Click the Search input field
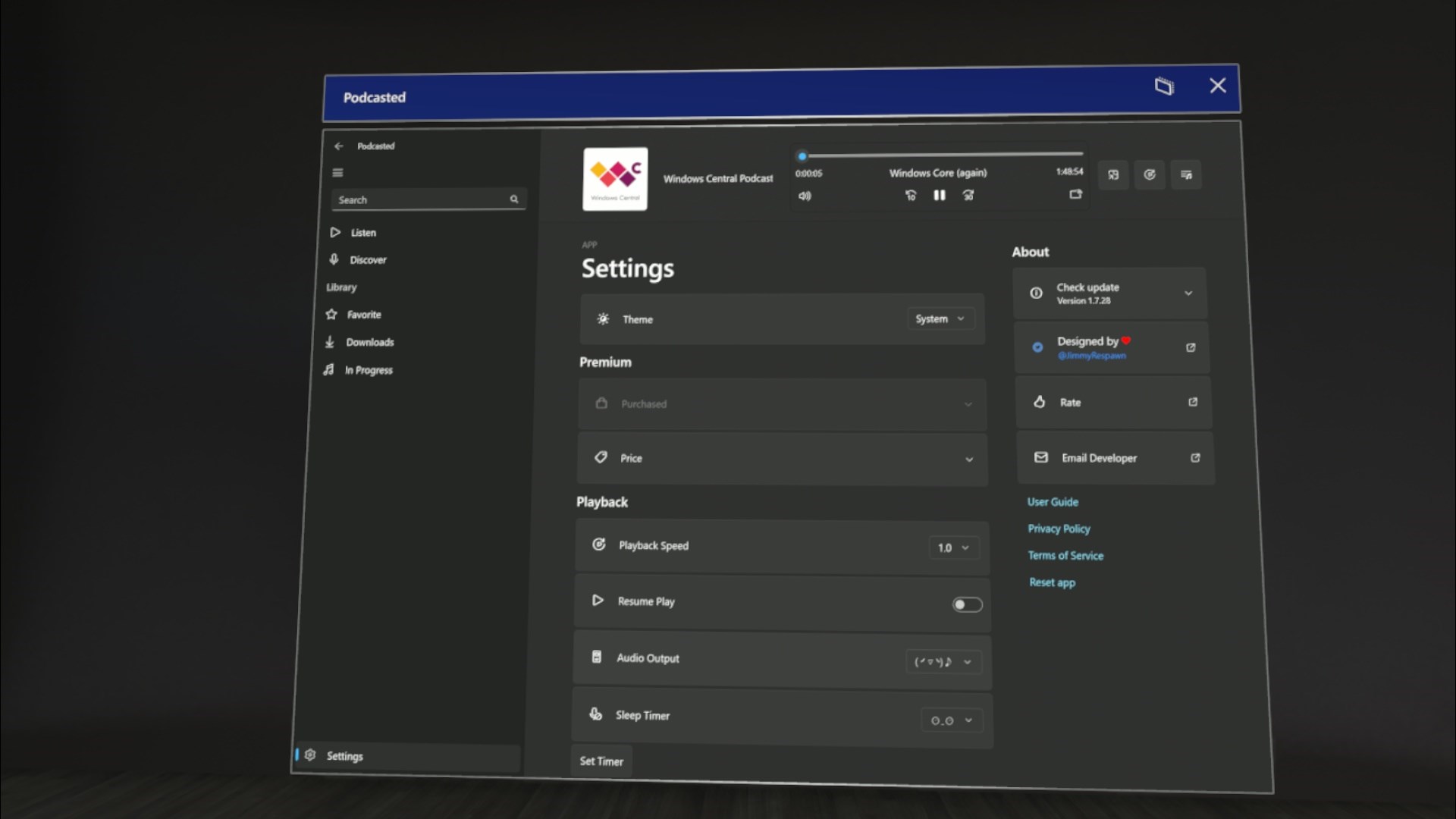Viewport: 1456px width, 819px height. click(x=428, y=199)
